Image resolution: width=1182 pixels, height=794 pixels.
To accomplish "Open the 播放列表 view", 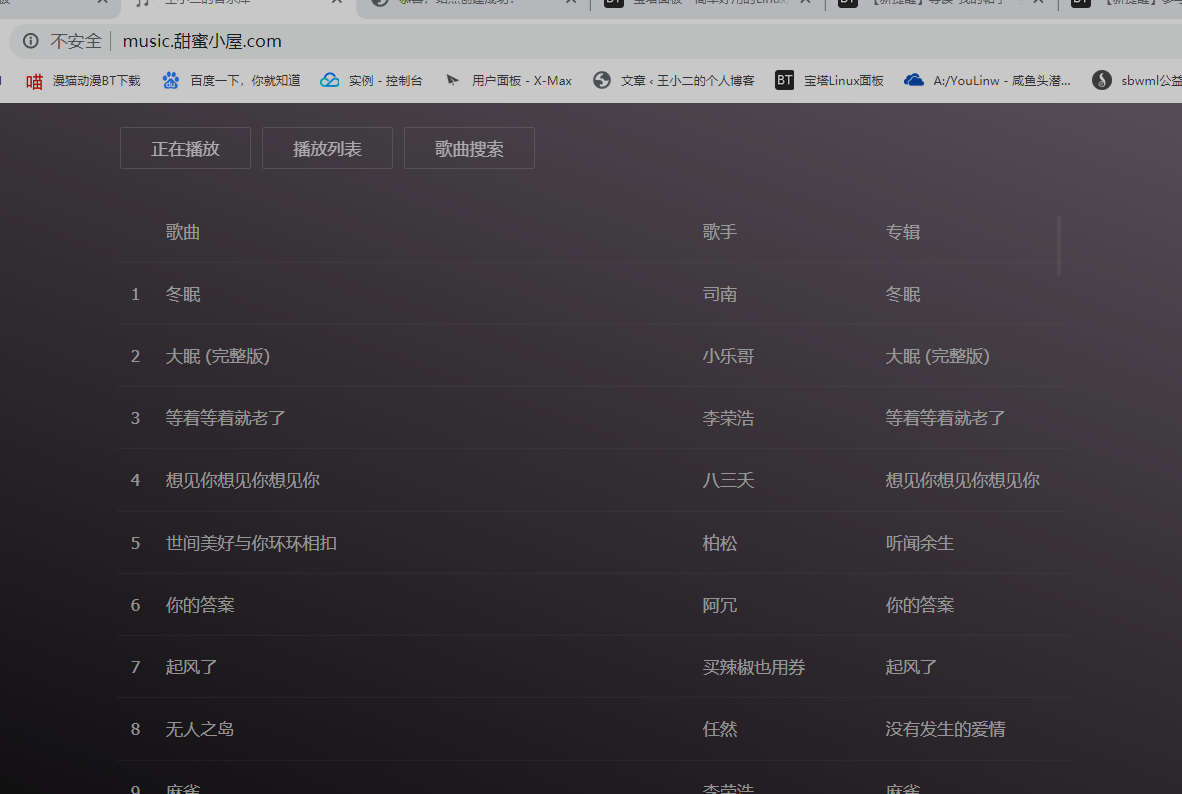I will pos(327,147).
